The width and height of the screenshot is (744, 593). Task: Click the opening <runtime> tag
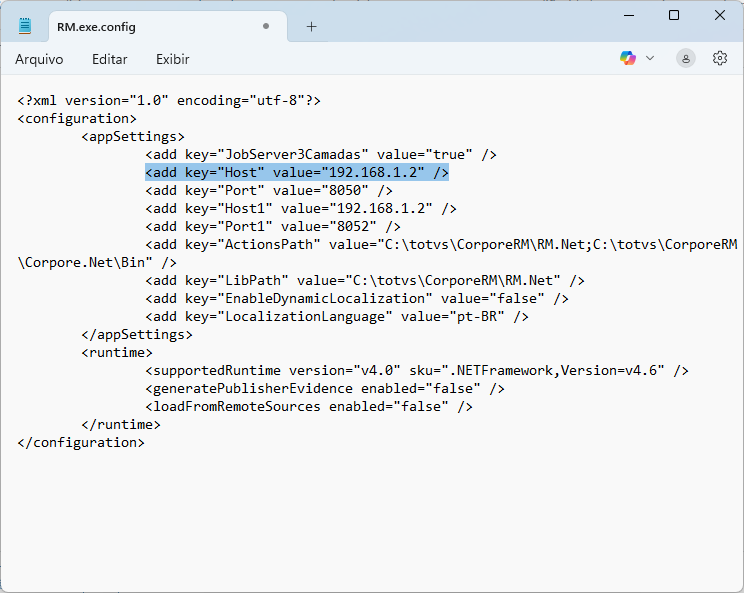click(x=117, y=353)
